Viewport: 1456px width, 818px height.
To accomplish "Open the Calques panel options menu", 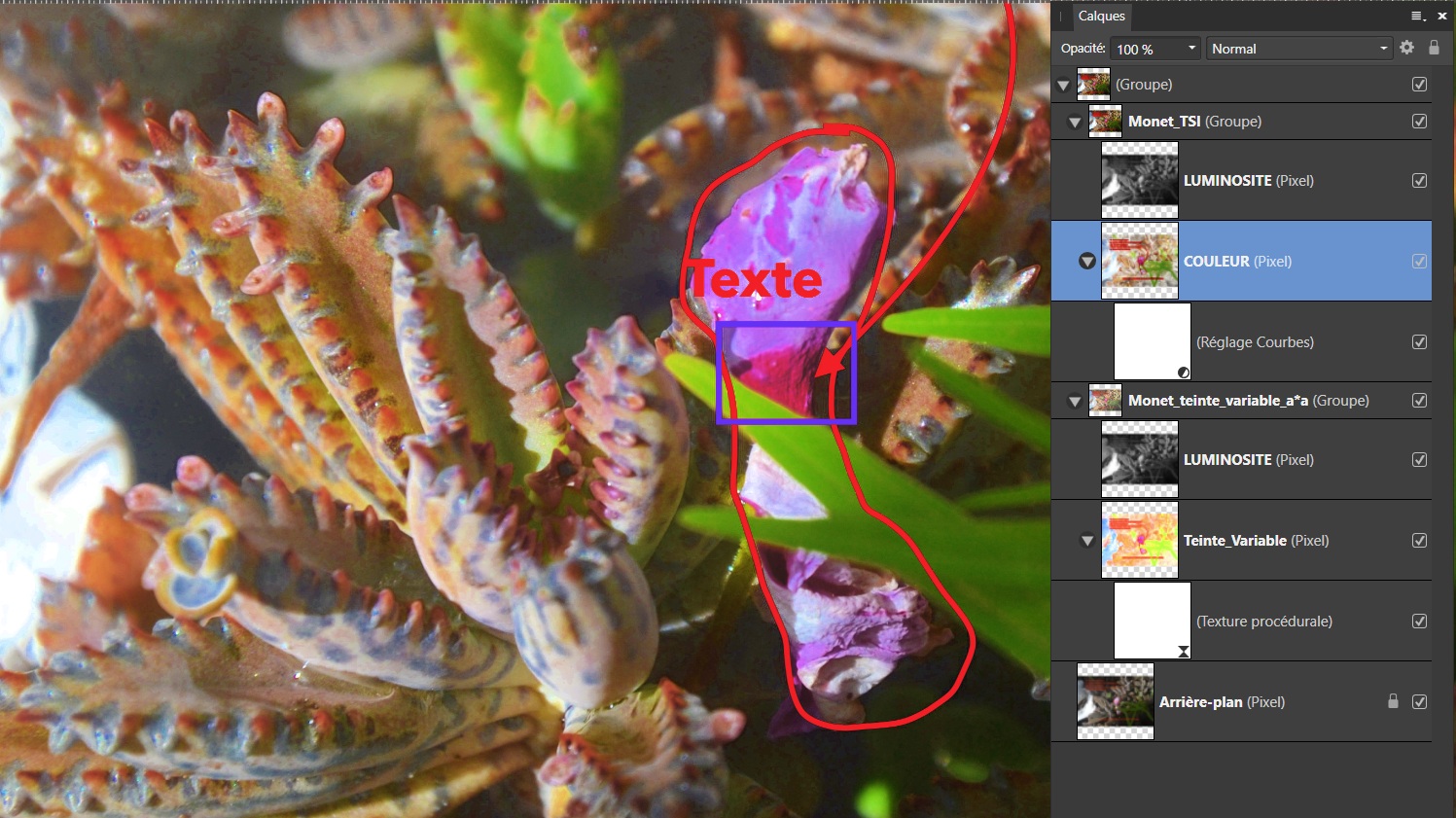I will pos(1418,16).
